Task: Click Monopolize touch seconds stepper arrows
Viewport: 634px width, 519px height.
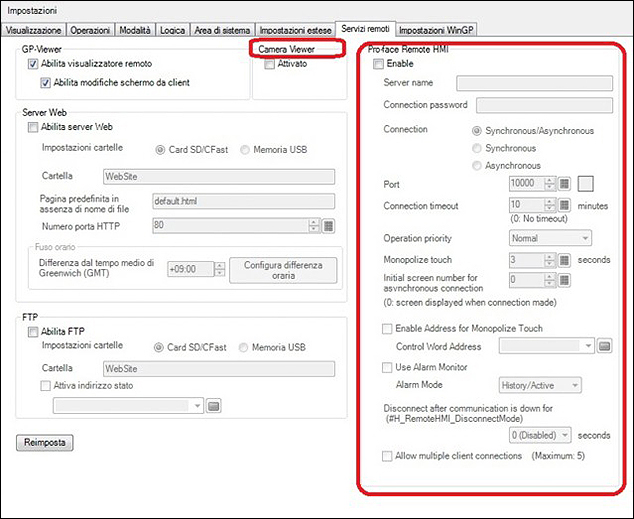Action: 549,260
